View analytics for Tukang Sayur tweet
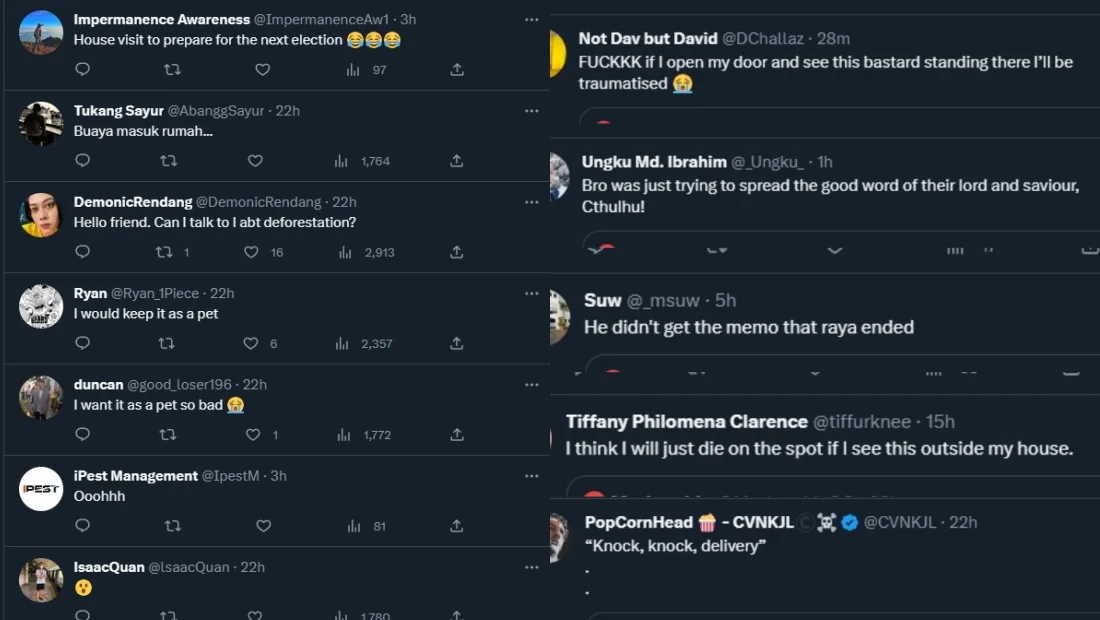 [341, 160]
